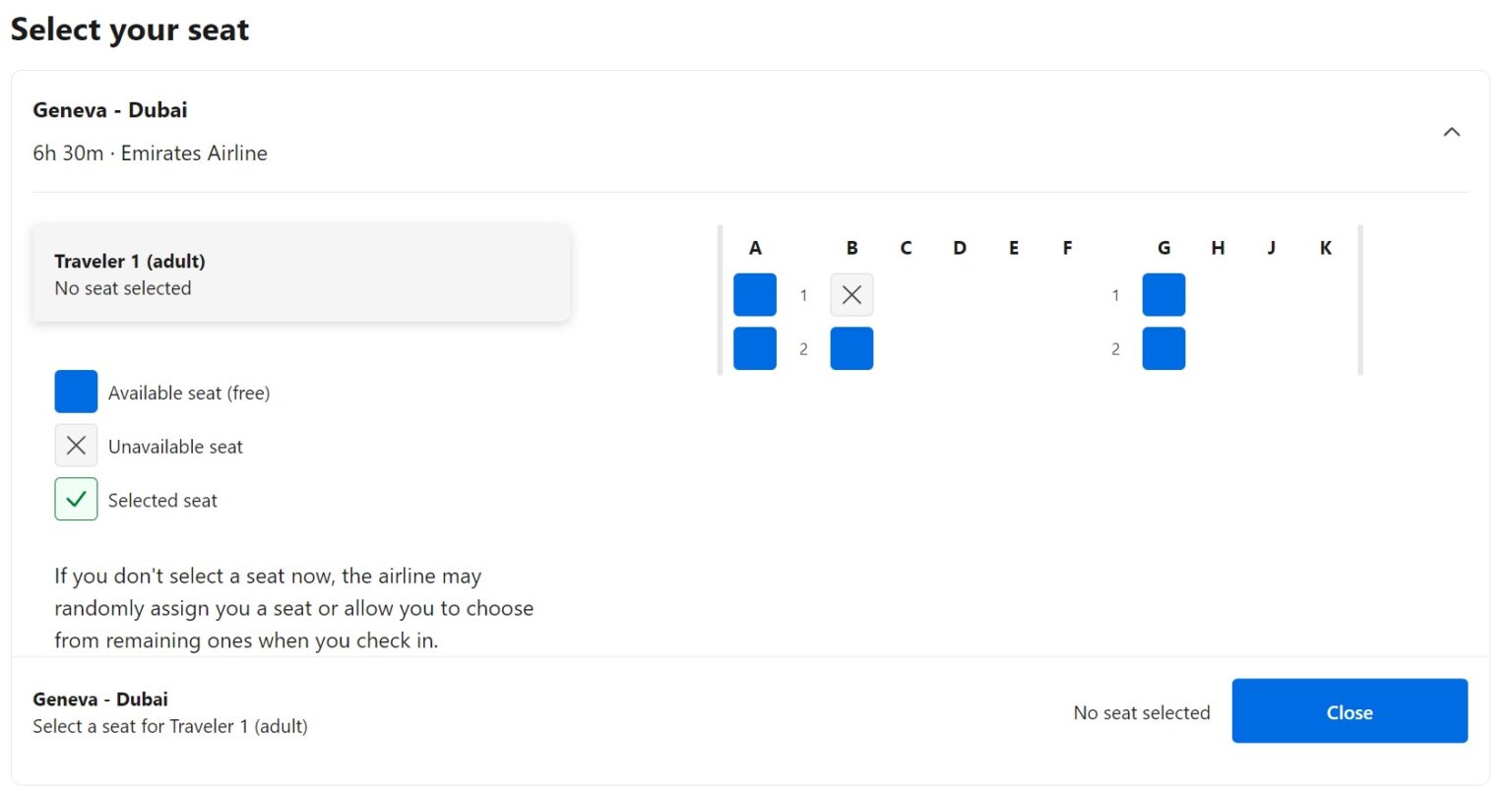Choose seat 2B in row two
Screen dimensions: 1512x791
[x=851, y=348]
